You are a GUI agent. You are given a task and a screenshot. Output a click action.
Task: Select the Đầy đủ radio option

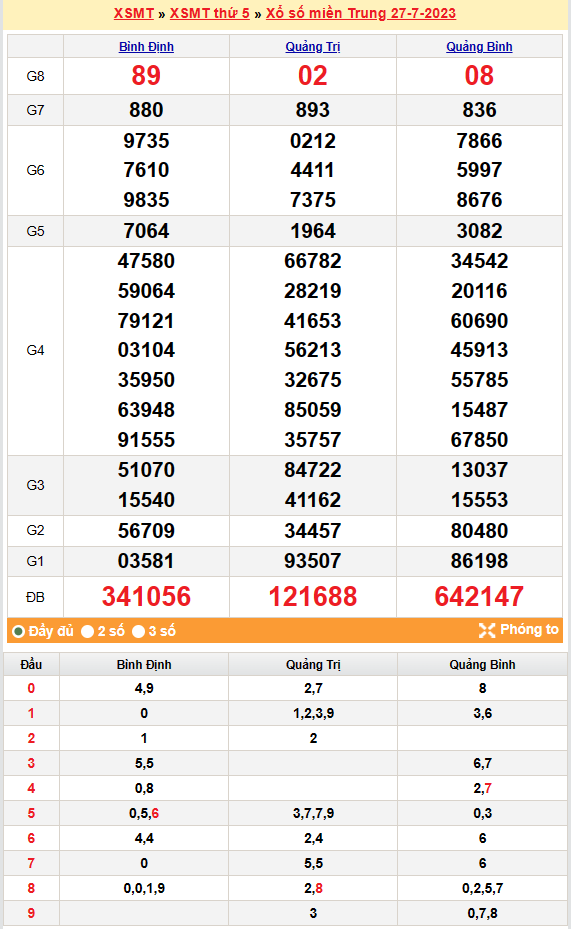(18, 632)
